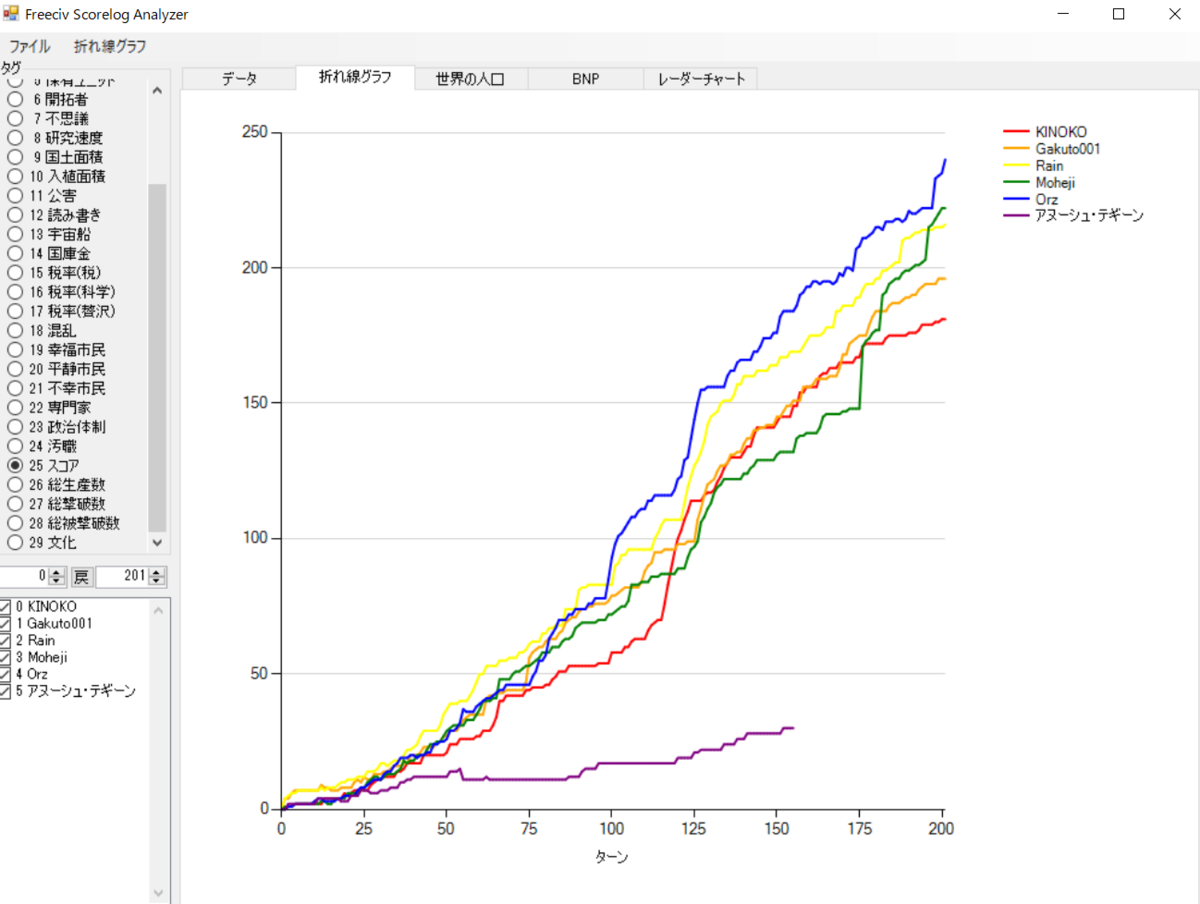Uncheck the 5 アヌーシュ・テギーン checkbox
This screenshot has width=1200, height=904.
click(x=6, y=692)
